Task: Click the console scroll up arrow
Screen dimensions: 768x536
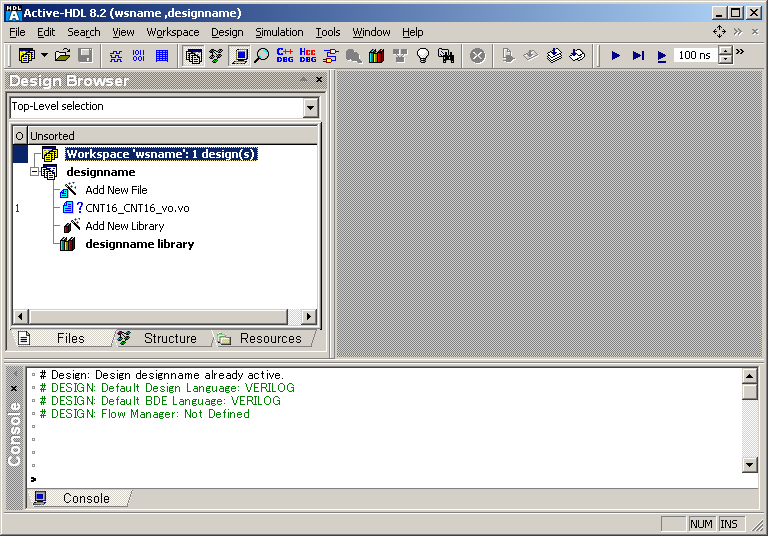Action: [749, 376]
